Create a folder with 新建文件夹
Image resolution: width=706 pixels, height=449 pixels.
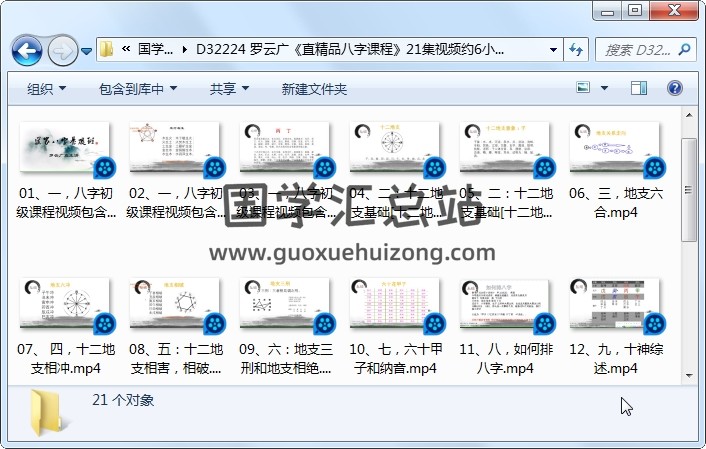(x=314, y=89)
